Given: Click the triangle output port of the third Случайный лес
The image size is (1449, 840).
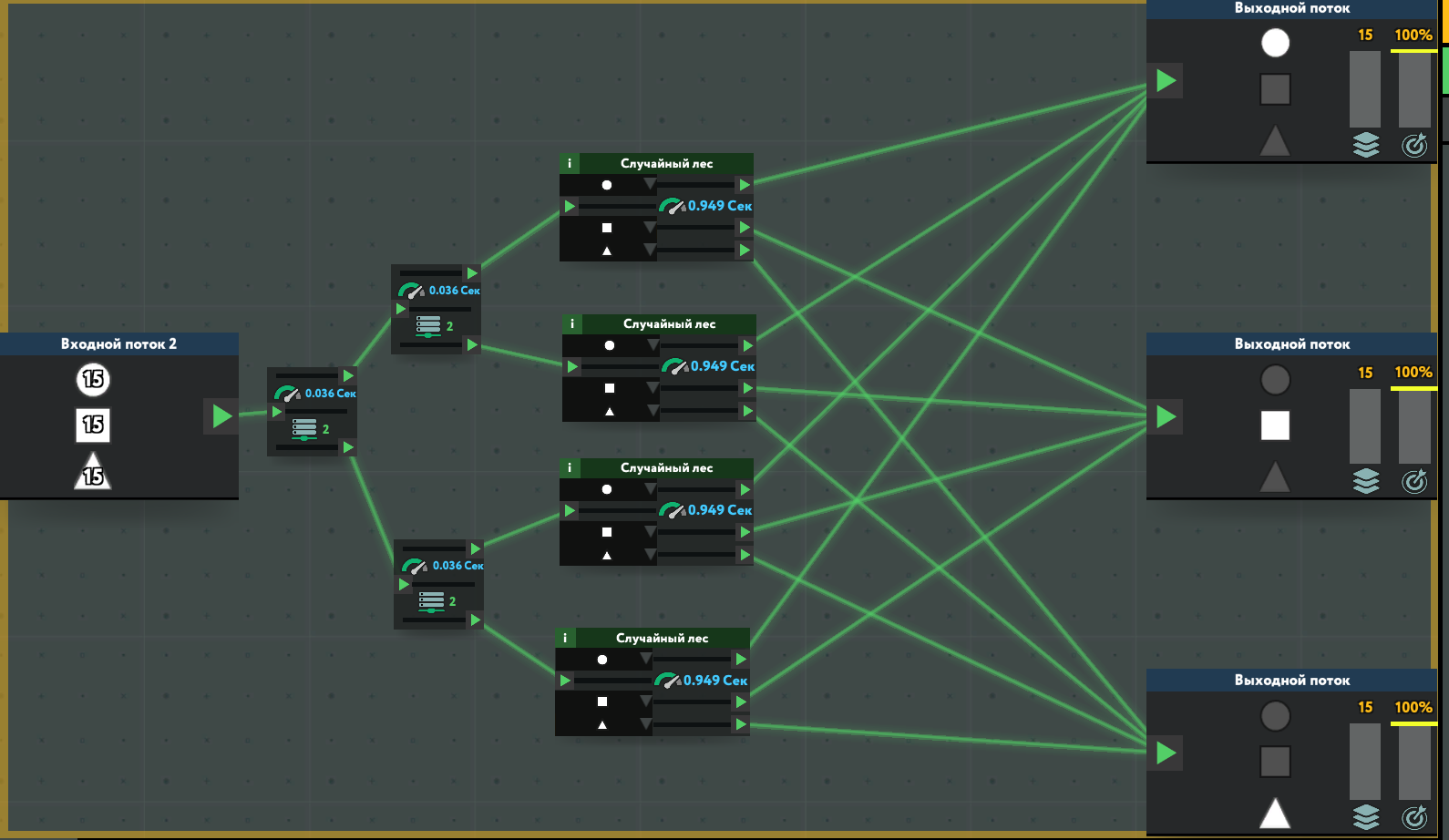Looking at the screenshot, I should click(745, 555).
